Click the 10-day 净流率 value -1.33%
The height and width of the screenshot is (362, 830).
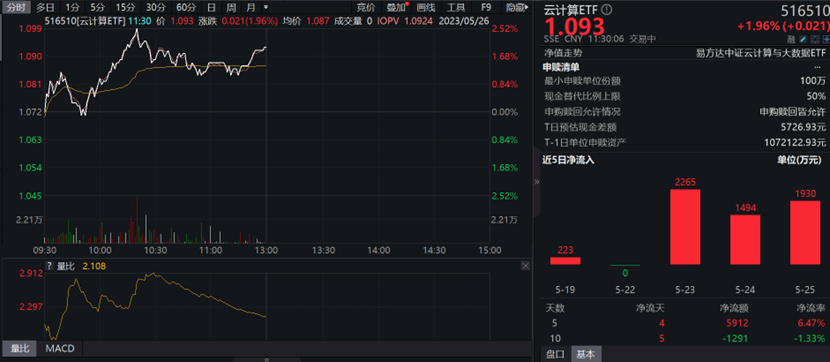pyautogui.click(x=810, y=338)
